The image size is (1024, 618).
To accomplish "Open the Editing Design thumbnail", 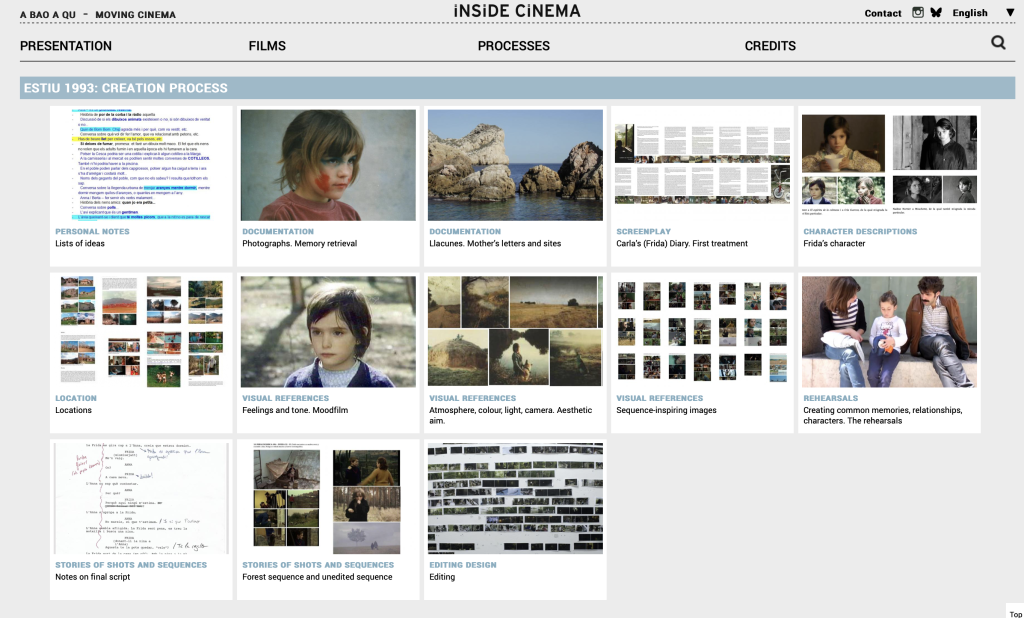I will pyautogui.click(x=514, y=498).
